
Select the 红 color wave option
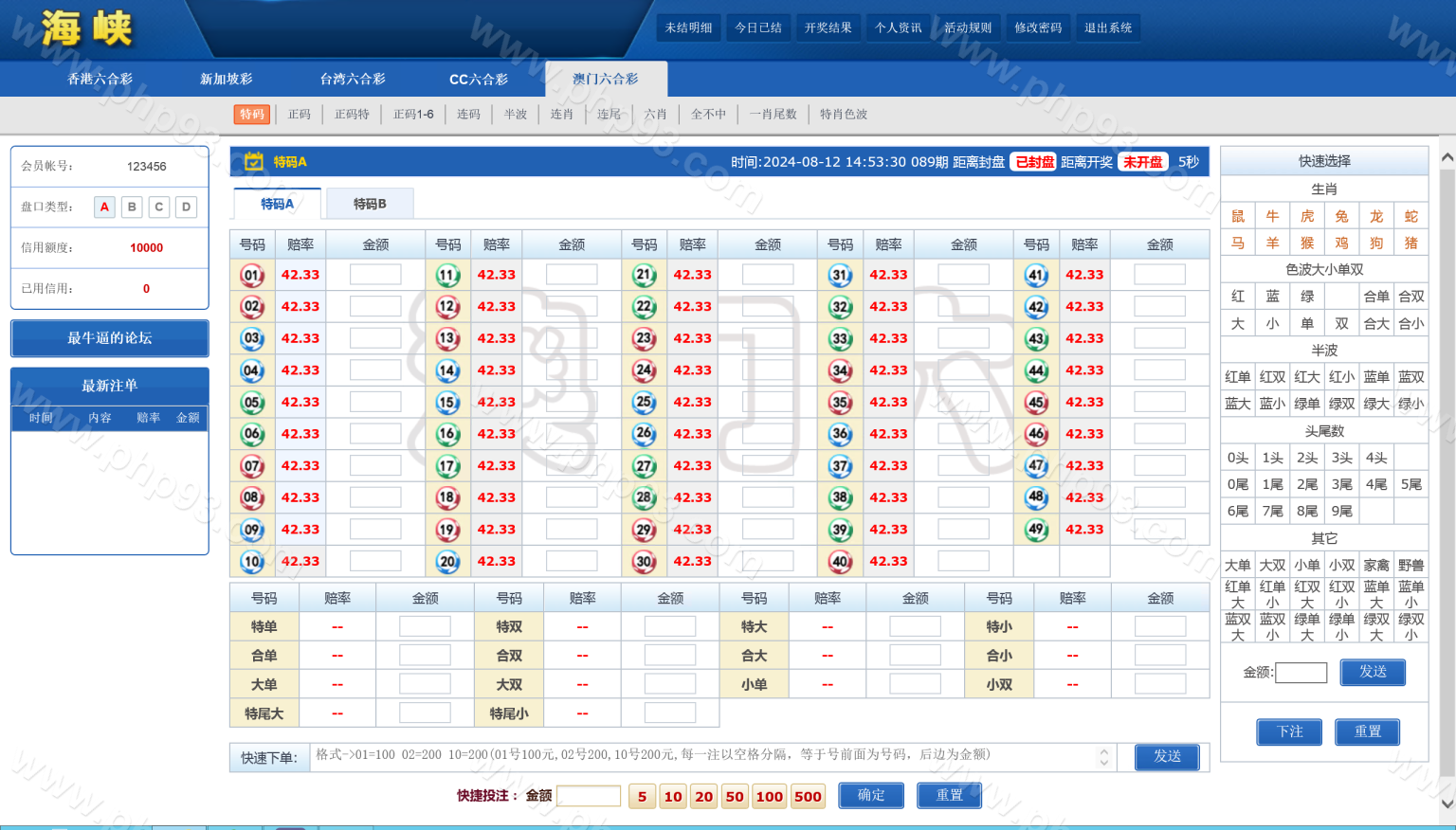pyautogui.click(x=1237, y=297)
